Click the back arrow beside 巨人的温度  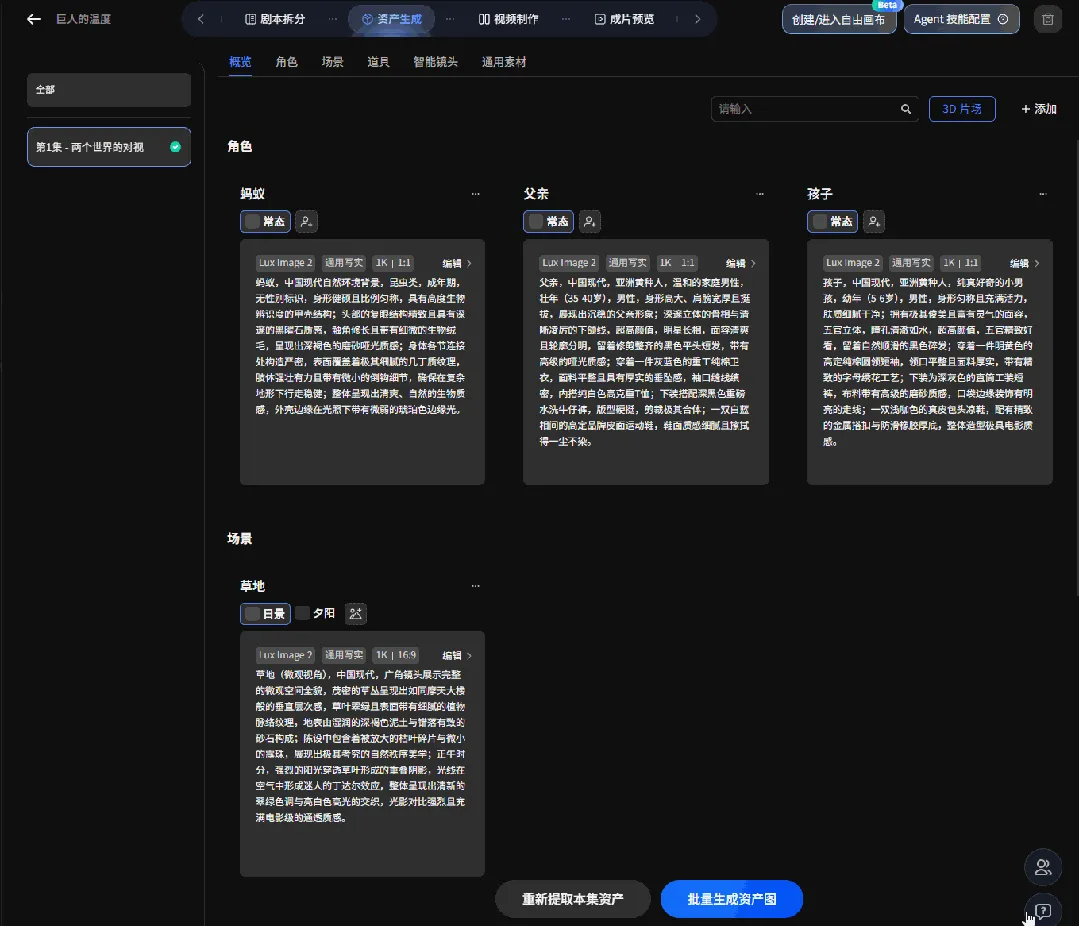coord(34,19)
